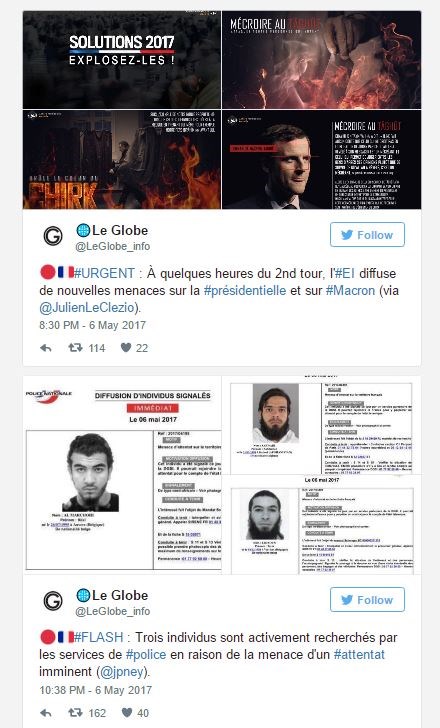This screenshot has height=728, width=440.
Task: Open the Solutions 2017 image thumbnail
Action: pyautogui.click(x=122, y=60)
